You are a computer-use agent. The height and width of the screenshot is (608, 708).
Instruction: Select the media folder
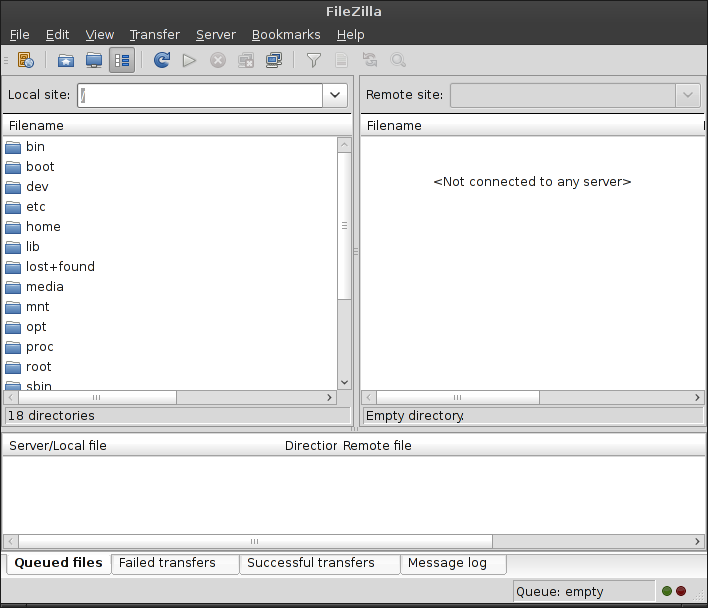(45, 287)
